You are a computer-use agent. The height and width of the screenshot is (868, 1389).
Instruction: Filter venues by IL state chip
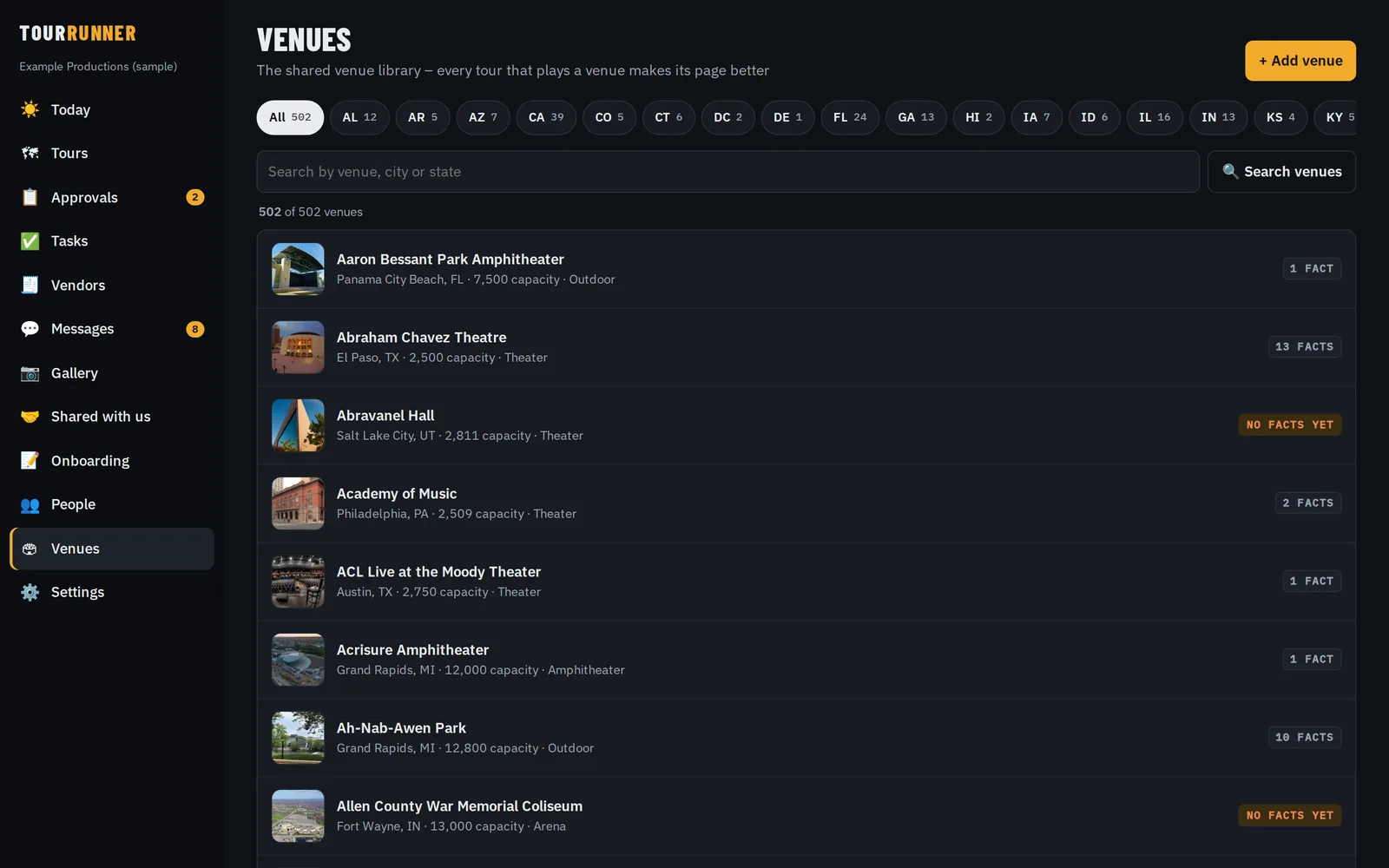point(1155,117)
